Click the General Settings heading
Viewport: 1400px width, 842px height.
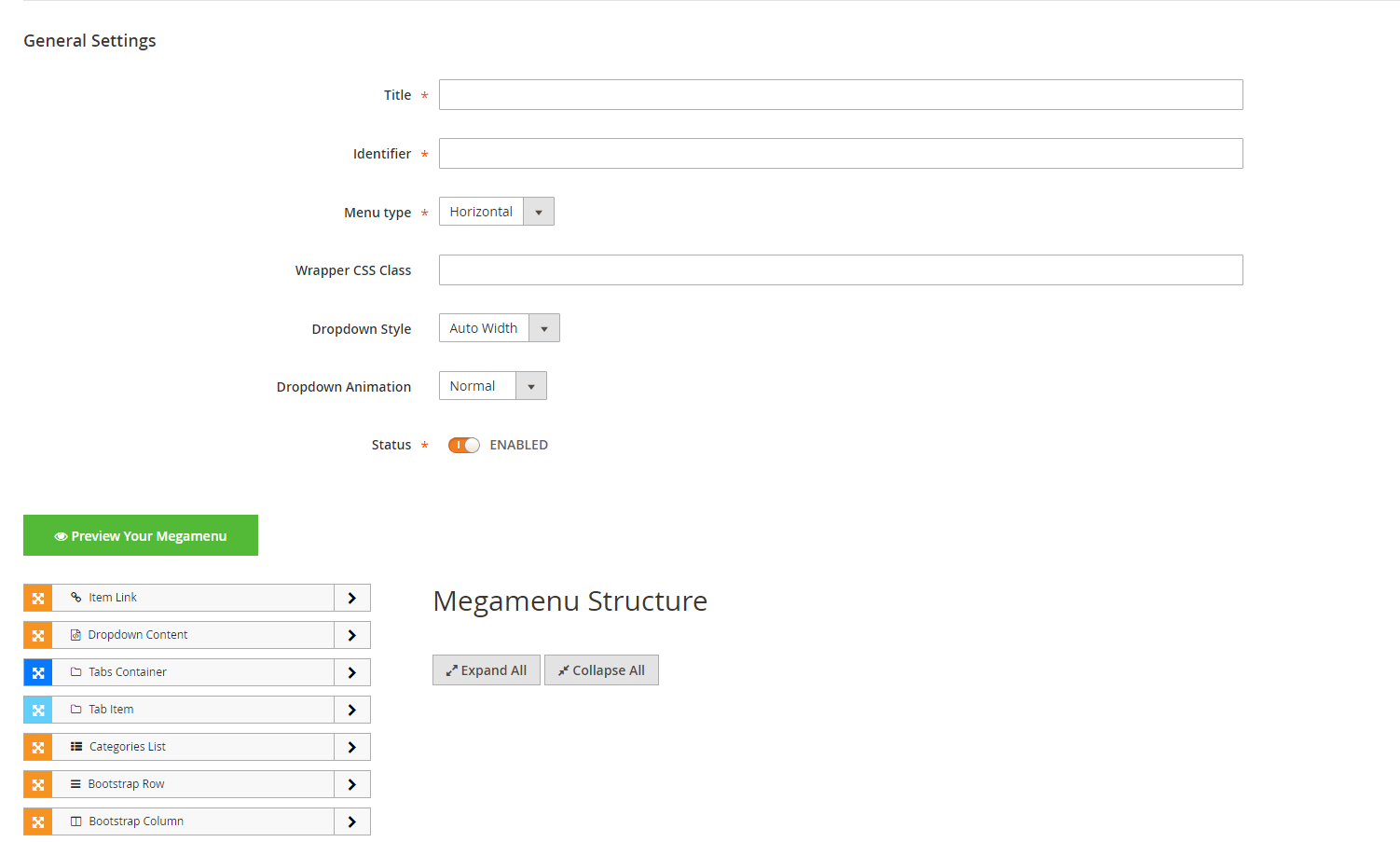pyautogui.click(x=89, y=41)
